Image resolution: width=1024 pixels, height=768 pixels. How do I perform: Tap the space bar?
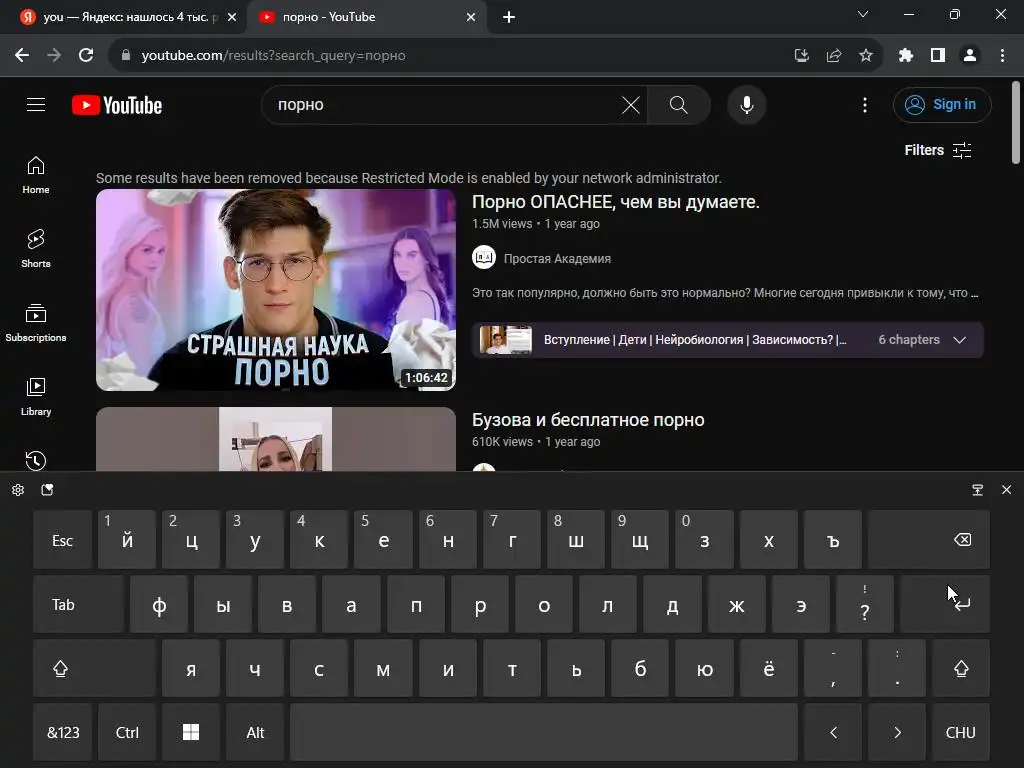coord(544,732)
